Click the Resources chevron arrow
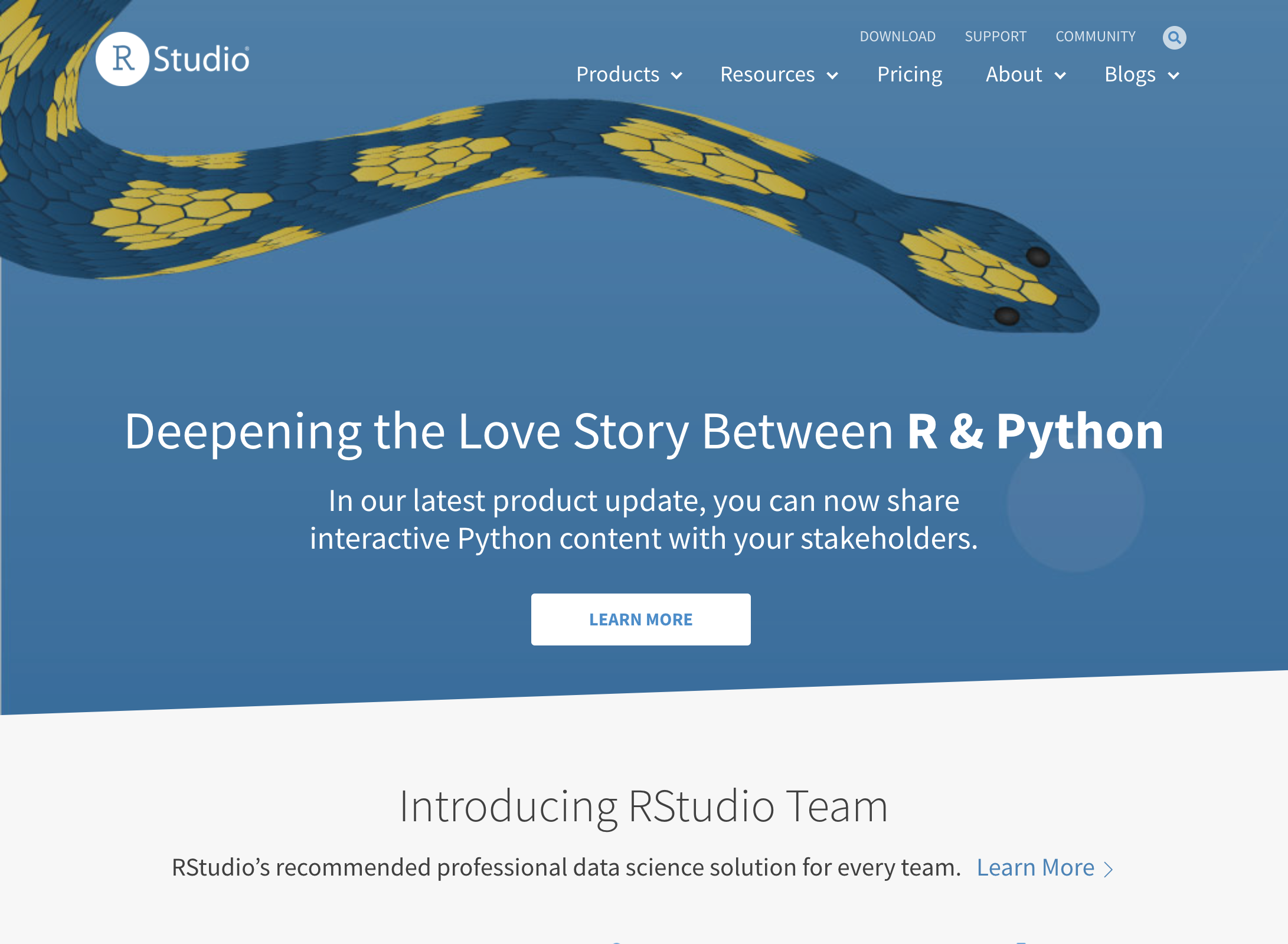 [833, 76]
